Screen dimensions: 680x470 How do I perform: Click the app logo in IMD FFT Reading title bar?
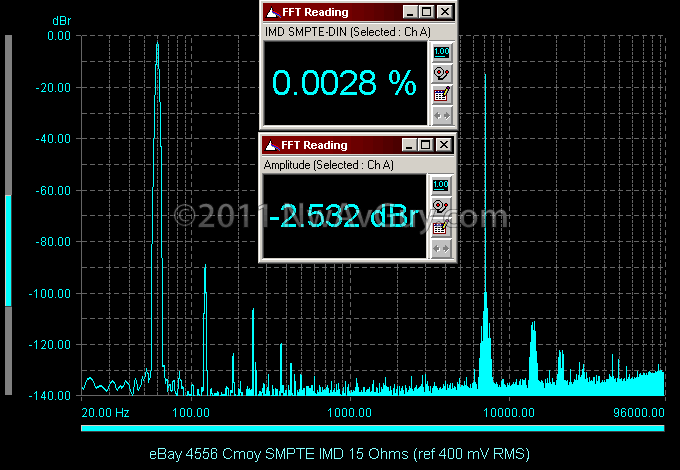[x=273, y=12]
